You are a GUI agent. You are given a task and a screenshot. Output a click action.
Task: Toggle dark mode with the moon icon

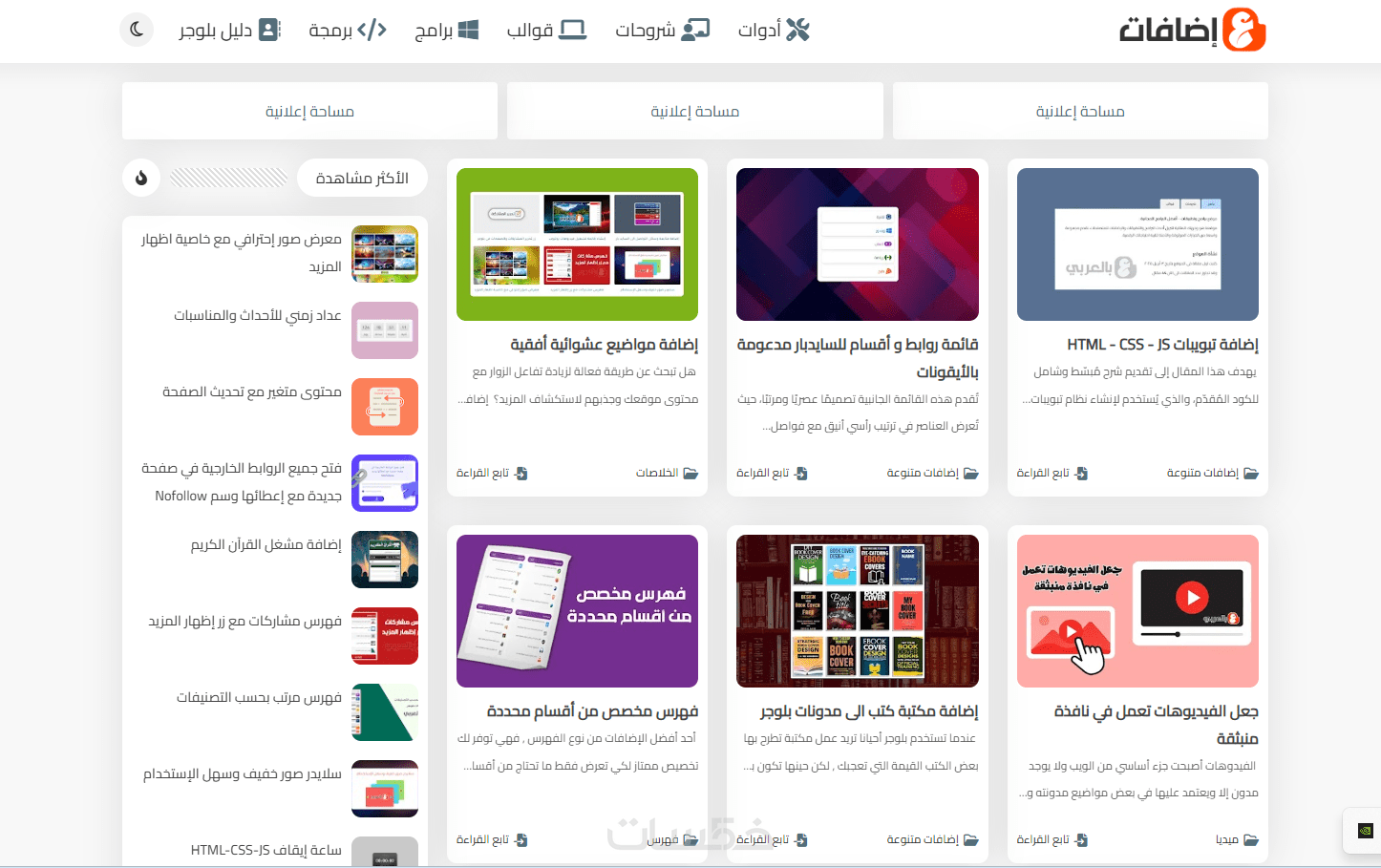[137, 30]
